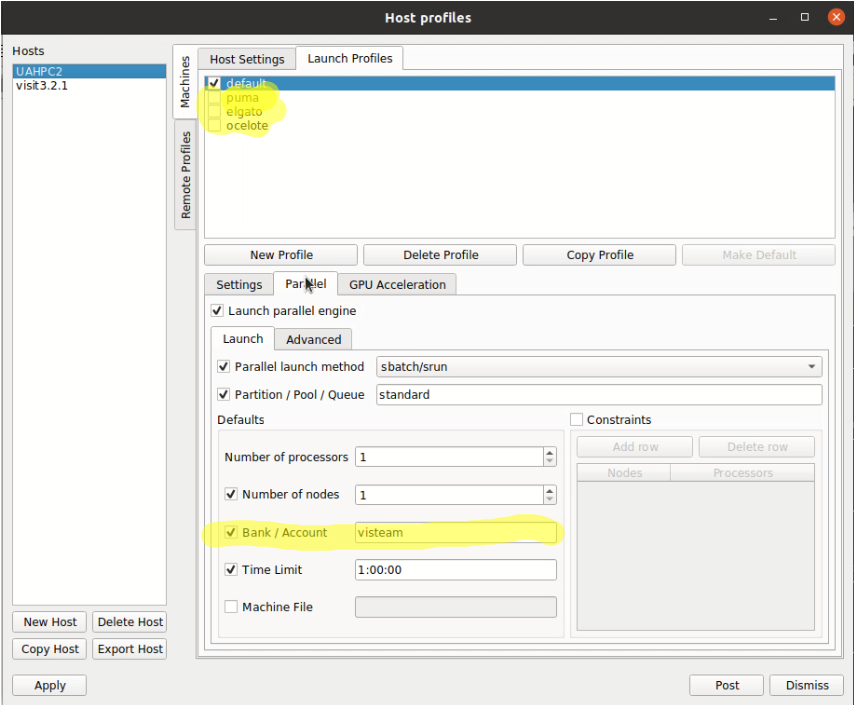This screenshot has width=854, height=705.
Task: Click the Export Host button
Action: (x=130, y=649)
